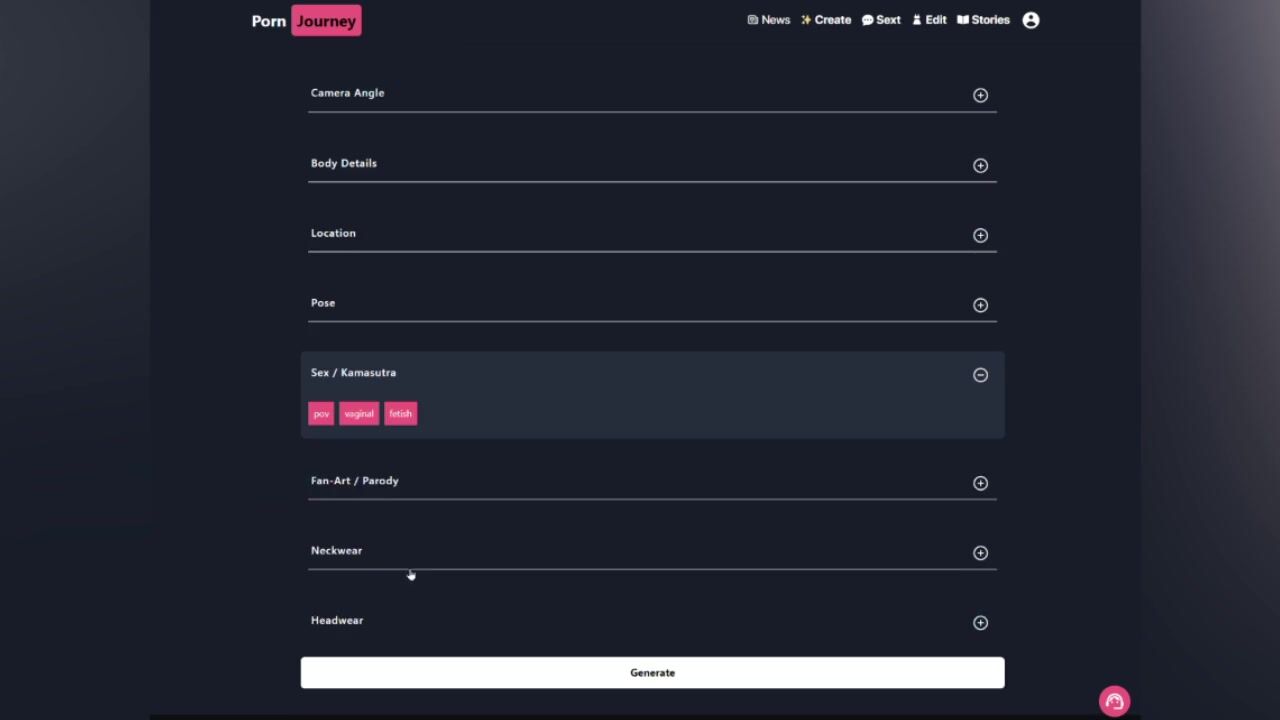The image size is (1280, 720).
Task: Open the Create link in navigation
Action: coord(826,20)
